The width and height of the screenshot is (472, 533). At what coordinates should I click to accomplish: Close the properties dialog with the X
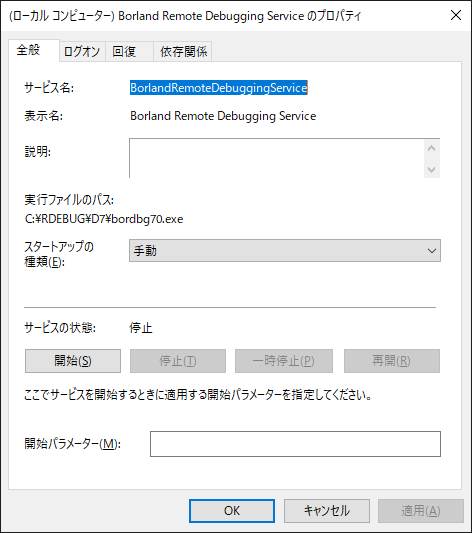pyautogui.click(x=456, y=15)
